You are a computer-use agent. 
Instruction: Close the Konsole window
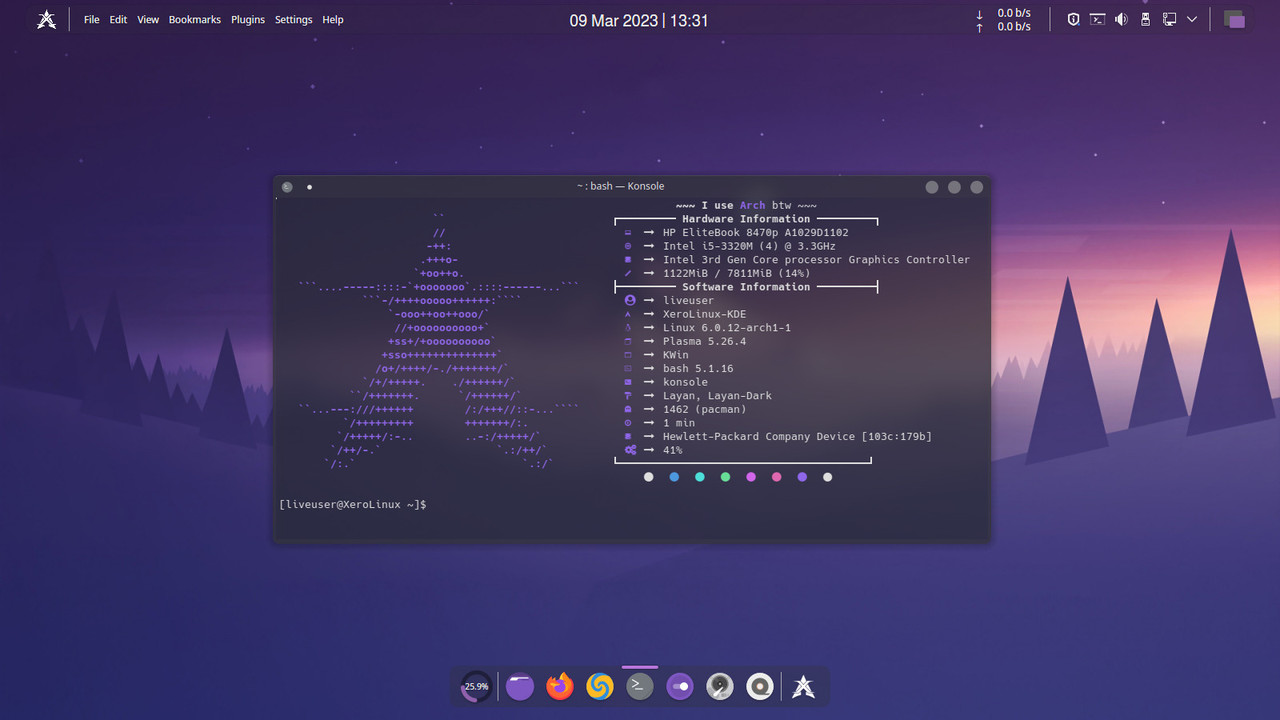[977, 187]
